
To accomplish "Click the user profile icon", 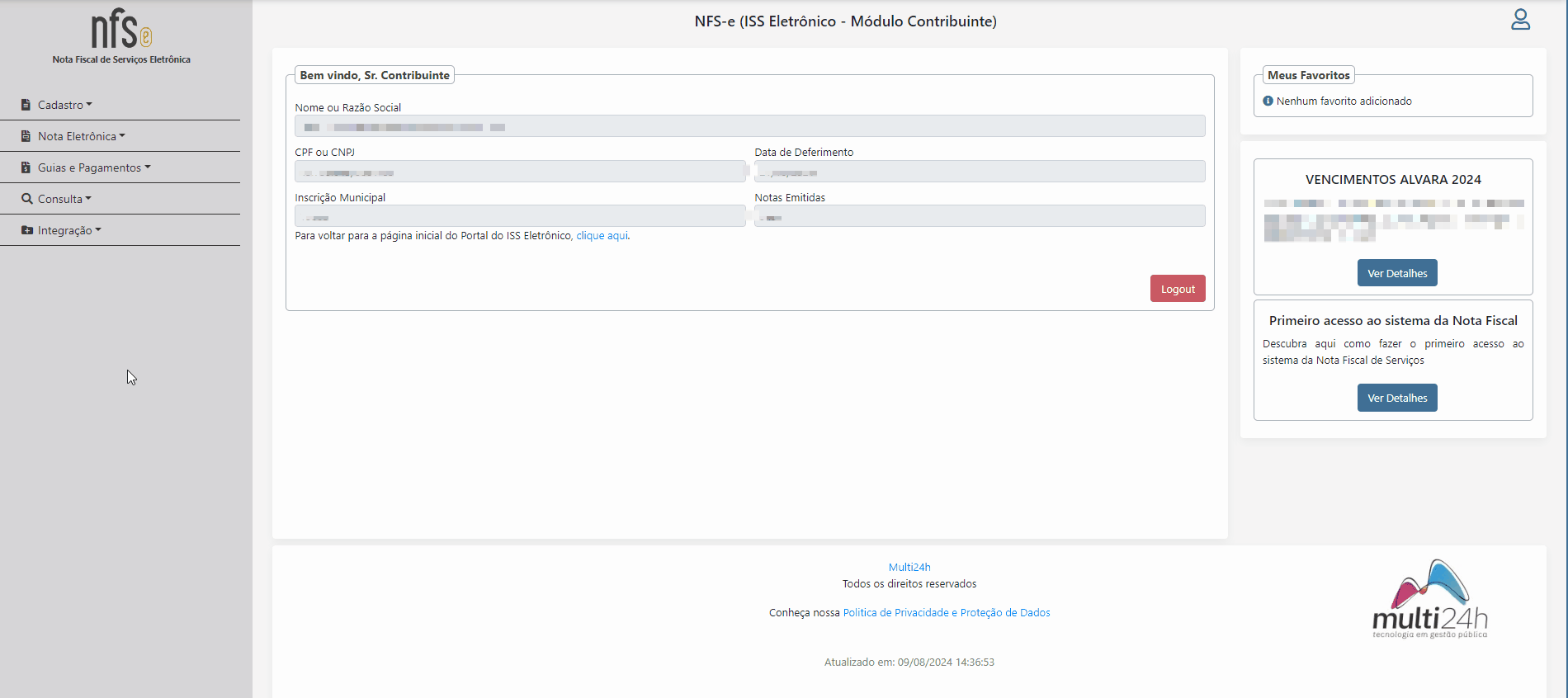I will pyautogui.click(x=1520, y=20).
